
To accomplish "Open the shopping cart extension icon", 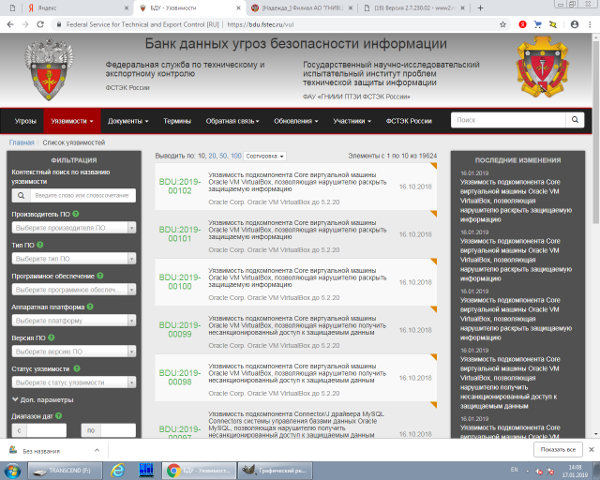I will pyautogui.click(x=538, y=24).
